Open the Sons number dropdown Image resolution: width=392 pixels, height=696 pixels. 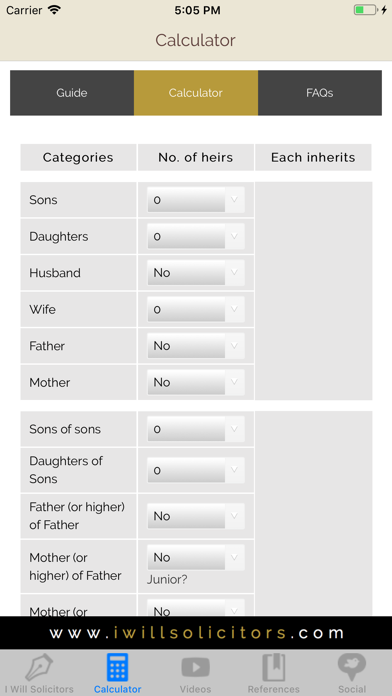(x=196, y=200)
